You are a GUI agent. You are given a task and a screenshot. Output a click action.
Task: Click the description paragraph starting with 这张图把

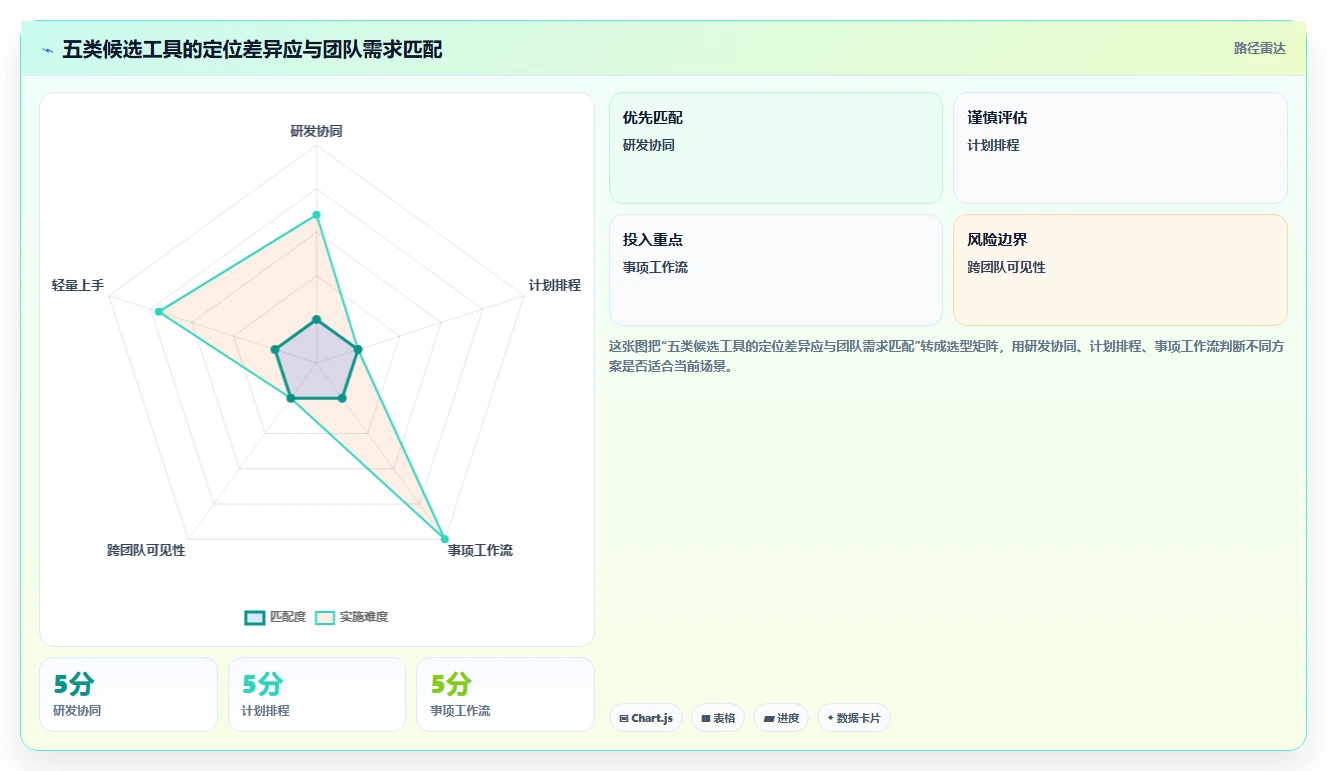point(948,356)
